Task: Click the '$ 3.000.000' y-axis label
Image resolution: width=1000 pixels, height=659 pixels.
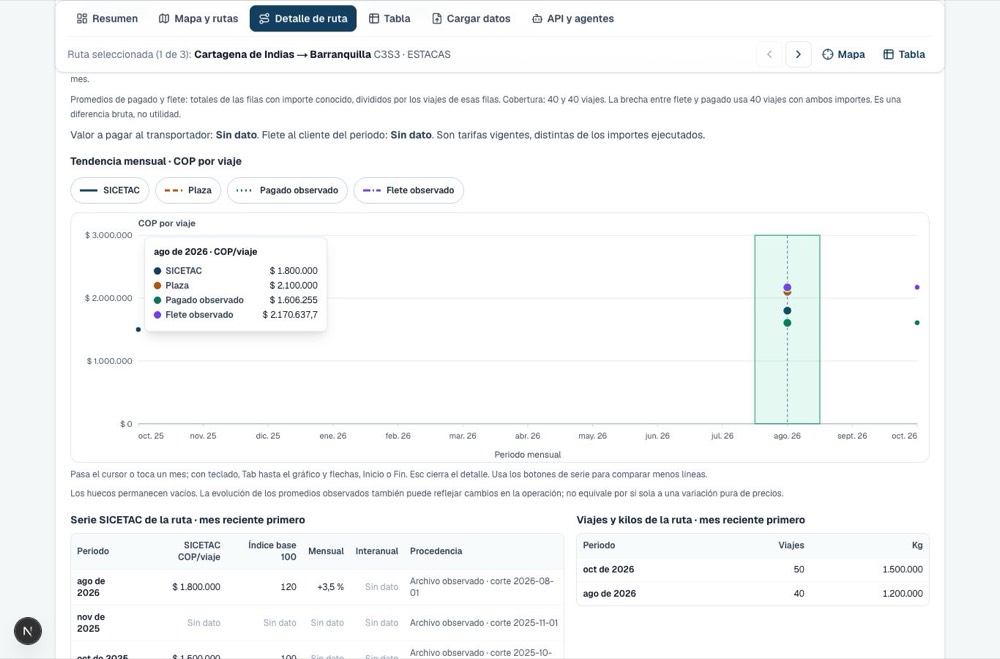Action: pyautogui.click(x=108, y=235)
